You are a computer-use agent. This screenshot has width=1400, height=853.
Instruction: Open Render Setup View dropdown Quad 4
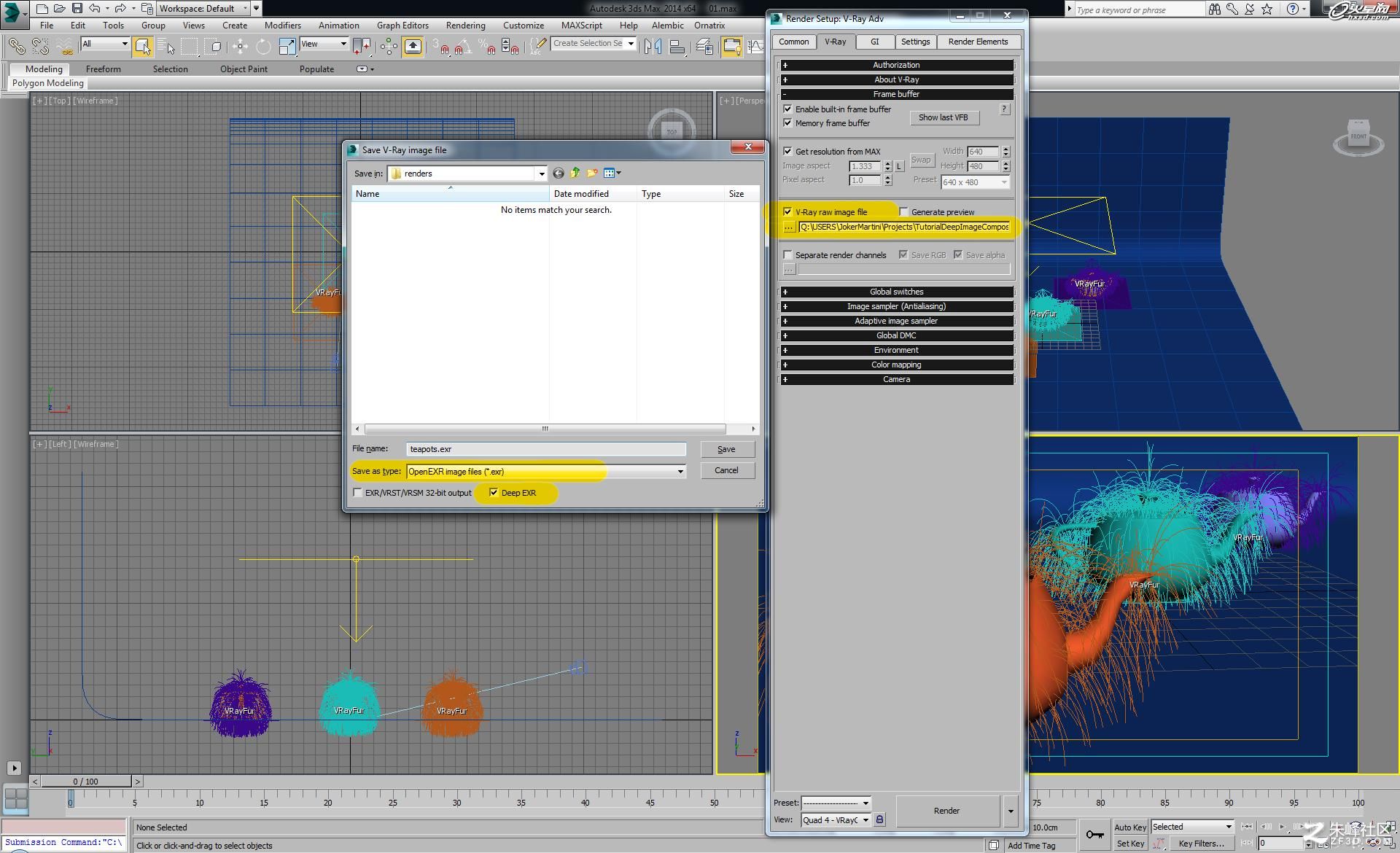(x=836, y=820)
